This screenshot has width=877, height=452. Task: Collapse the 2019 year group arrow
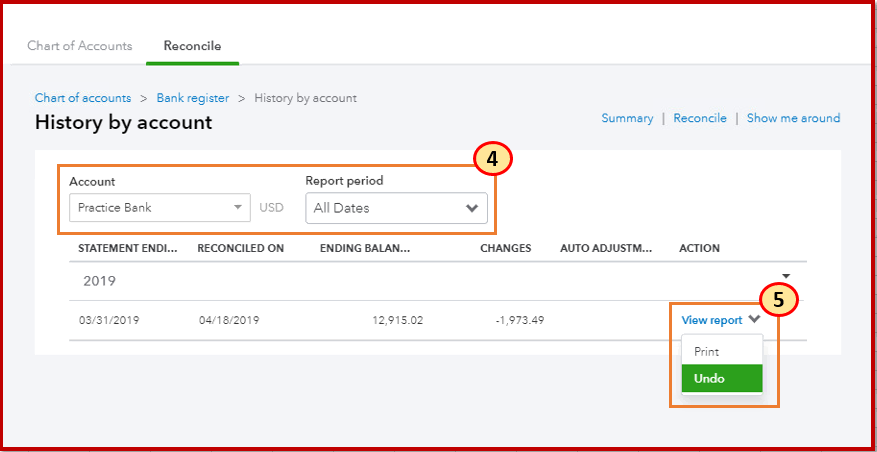(x=786, y=276)
